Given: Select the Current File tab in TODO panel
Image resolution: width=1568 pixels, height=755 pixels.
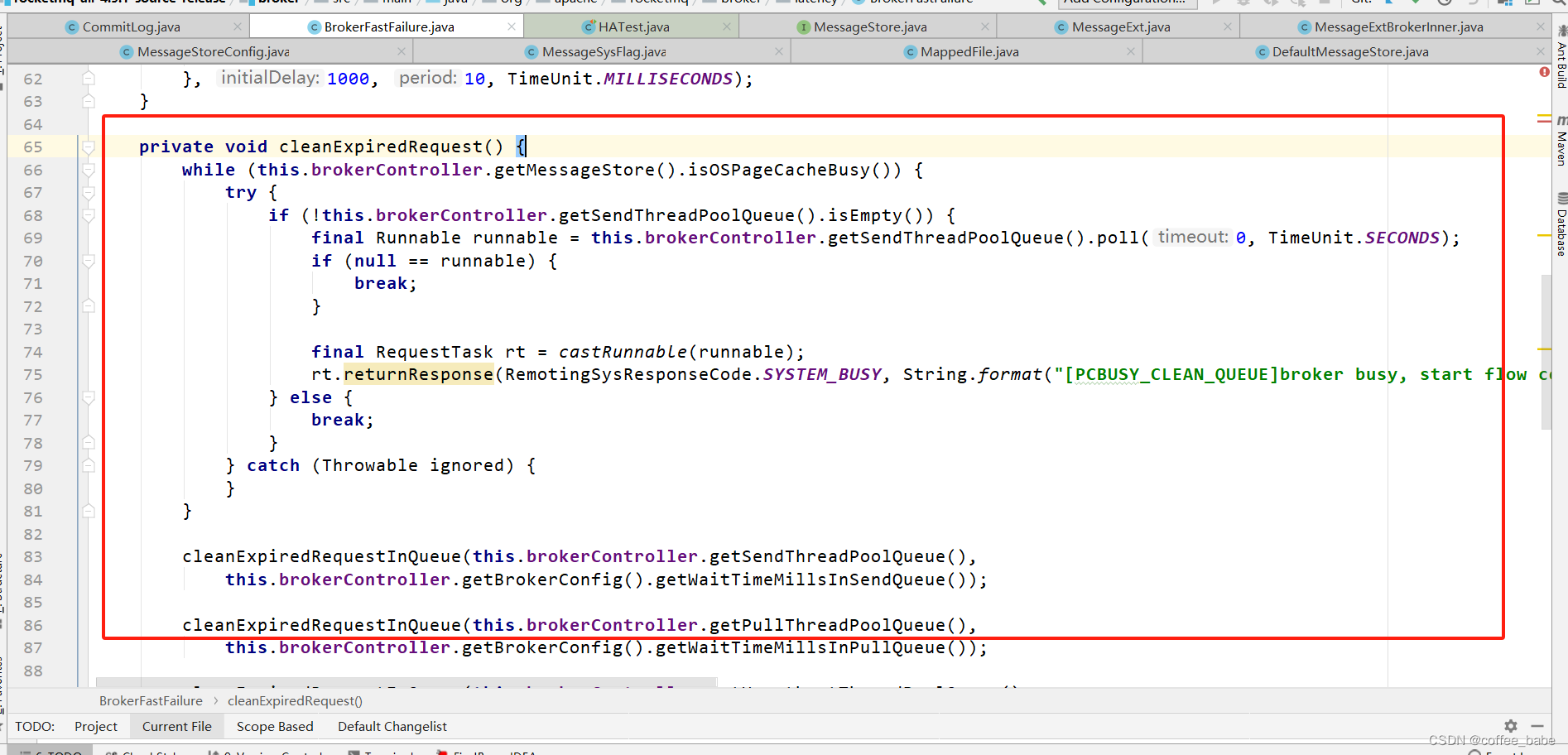Looking at the screenshot, I should click(x=177, y=726).
